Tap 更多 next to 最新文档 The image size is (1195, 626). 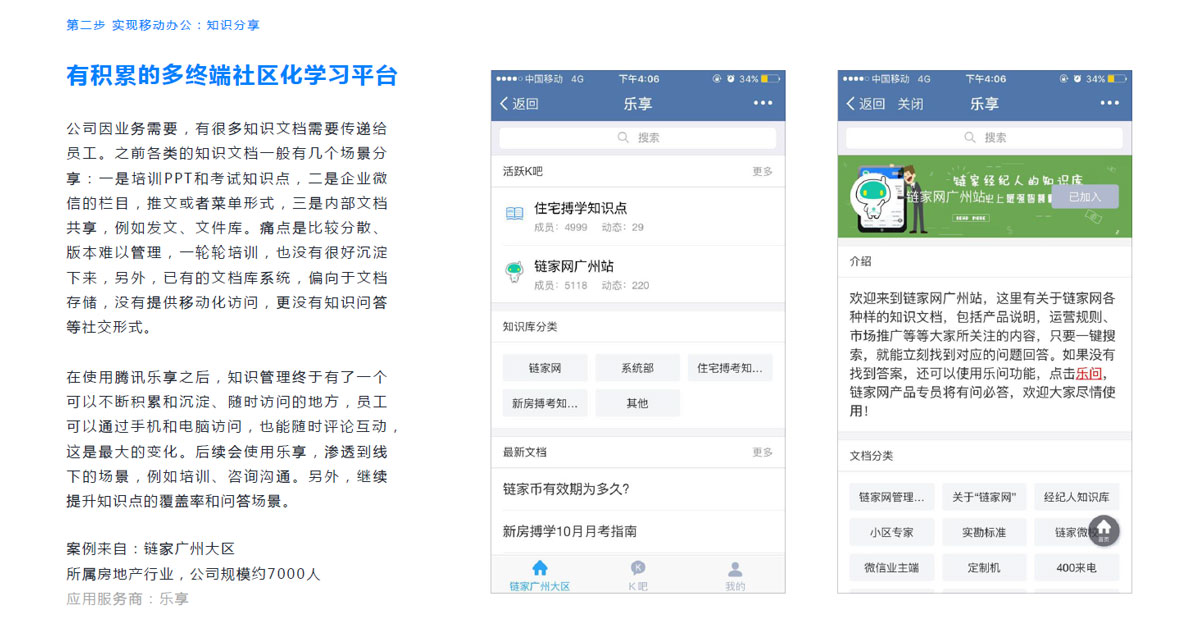tap(762, 452)
